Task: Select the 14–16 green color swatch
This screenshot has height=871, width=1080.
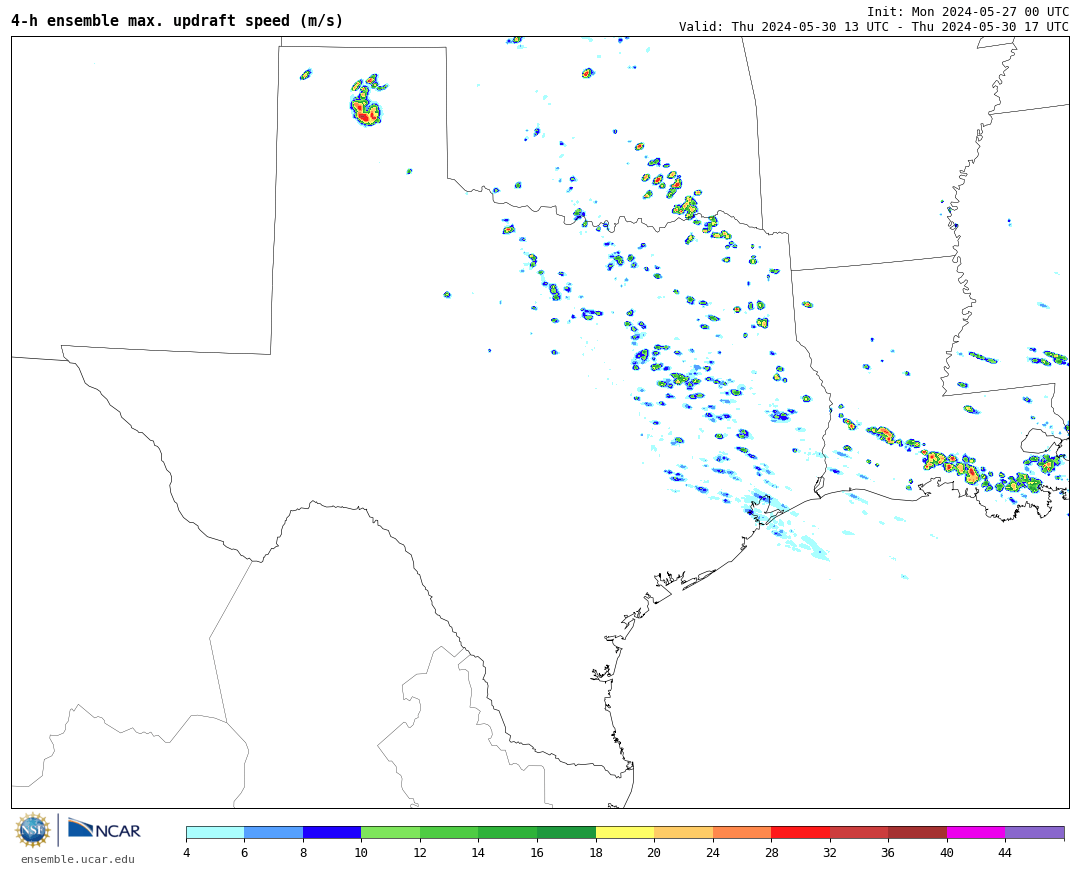Action: 508,832
